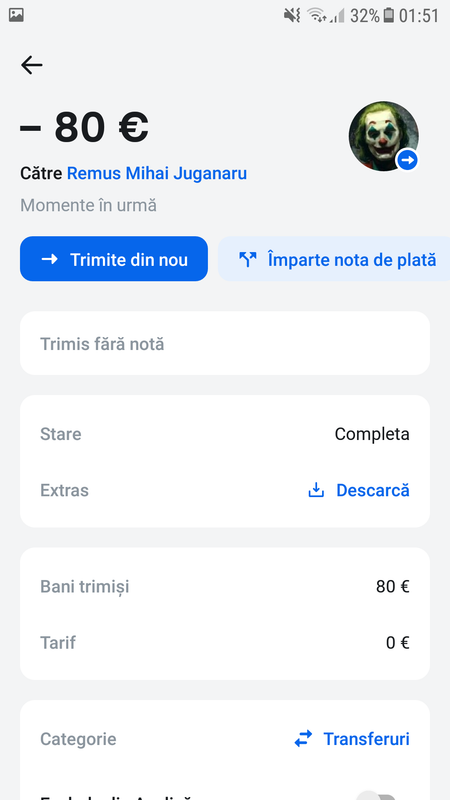Toggle the partially visible switch at bottom
This screenshot has width=450, height=800.
point(376,794)
